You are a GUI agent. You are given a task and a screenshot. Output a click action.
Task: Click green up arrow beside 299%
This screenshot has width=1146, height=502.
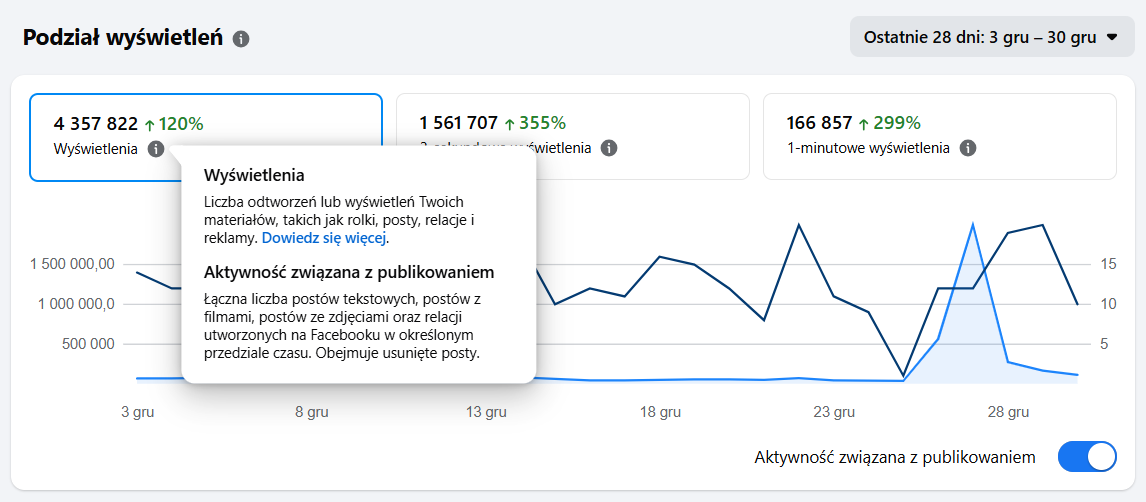point(864,124)
